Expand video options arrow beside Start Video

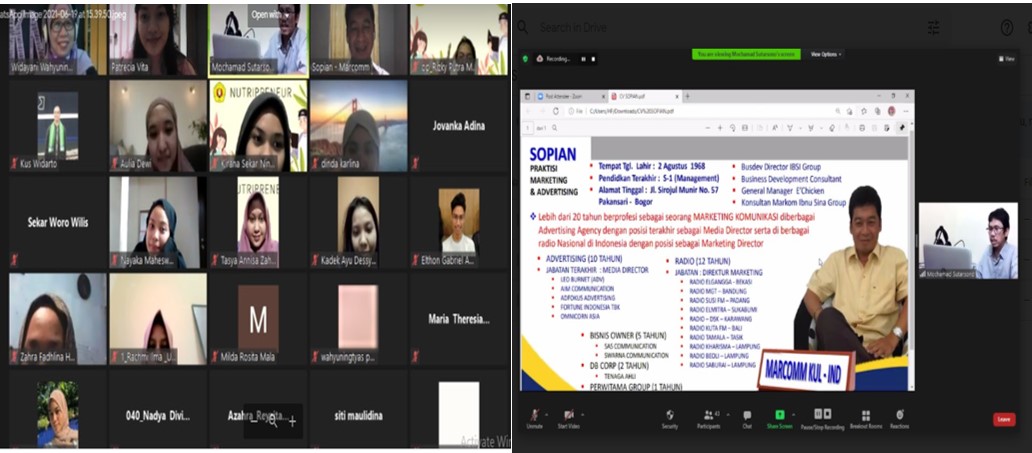tap(581, 414)
